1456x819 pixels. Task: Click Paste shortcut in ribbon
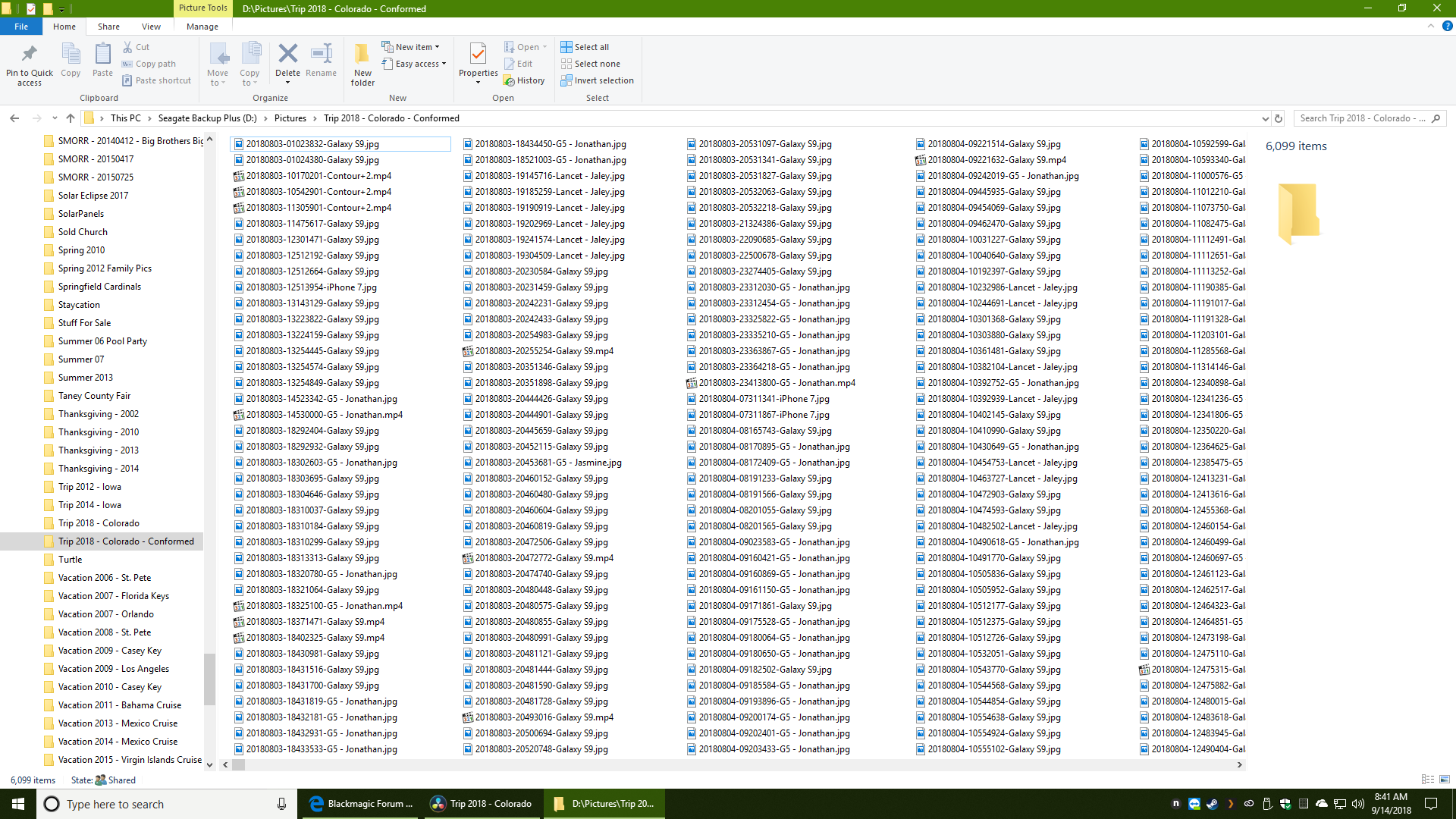click(157, 80)
